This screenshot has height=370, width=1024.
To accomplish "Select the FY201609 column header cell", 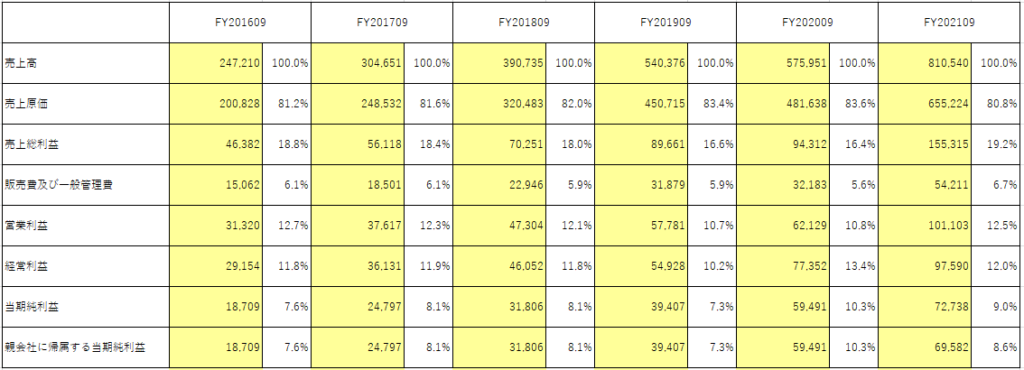I will (x=240, y=22).
